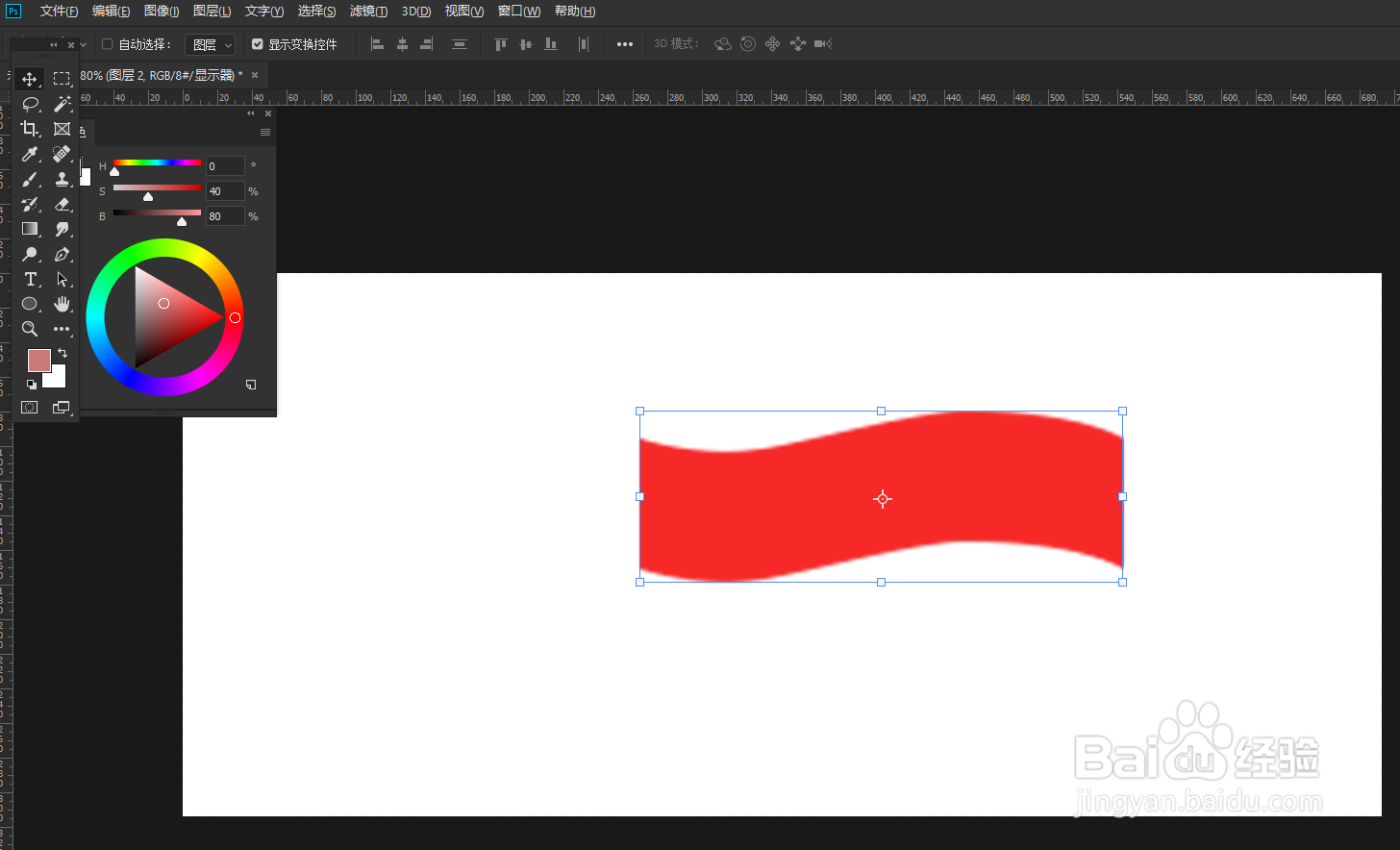Screen dimensions: 1400x850
Task: Align horizontal centers in options bar
Action: pos(402,44)
